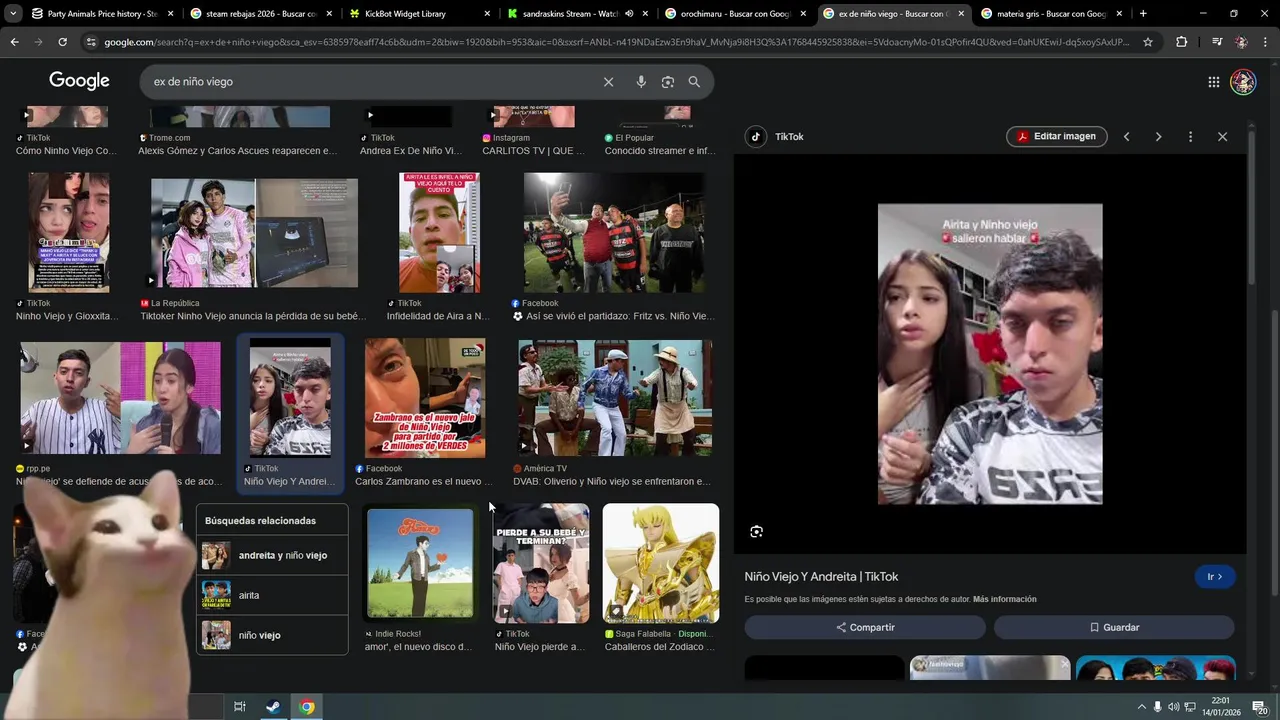This screenshot has width=1280, height=720.
Task: Open Ninho Viejo y Gioxxita TikTok result
Action: click(68, 232)
